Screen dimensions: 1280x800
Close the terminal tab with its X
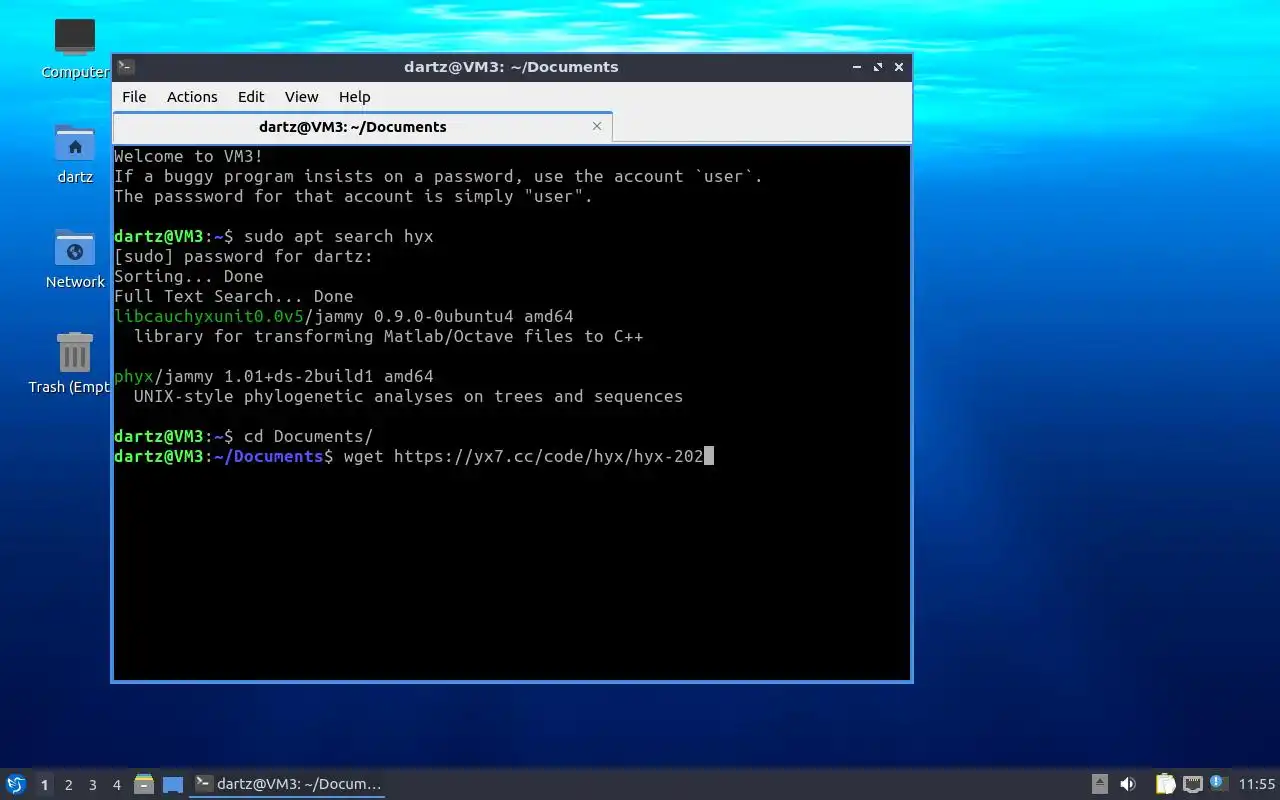(x=597, y=126)
